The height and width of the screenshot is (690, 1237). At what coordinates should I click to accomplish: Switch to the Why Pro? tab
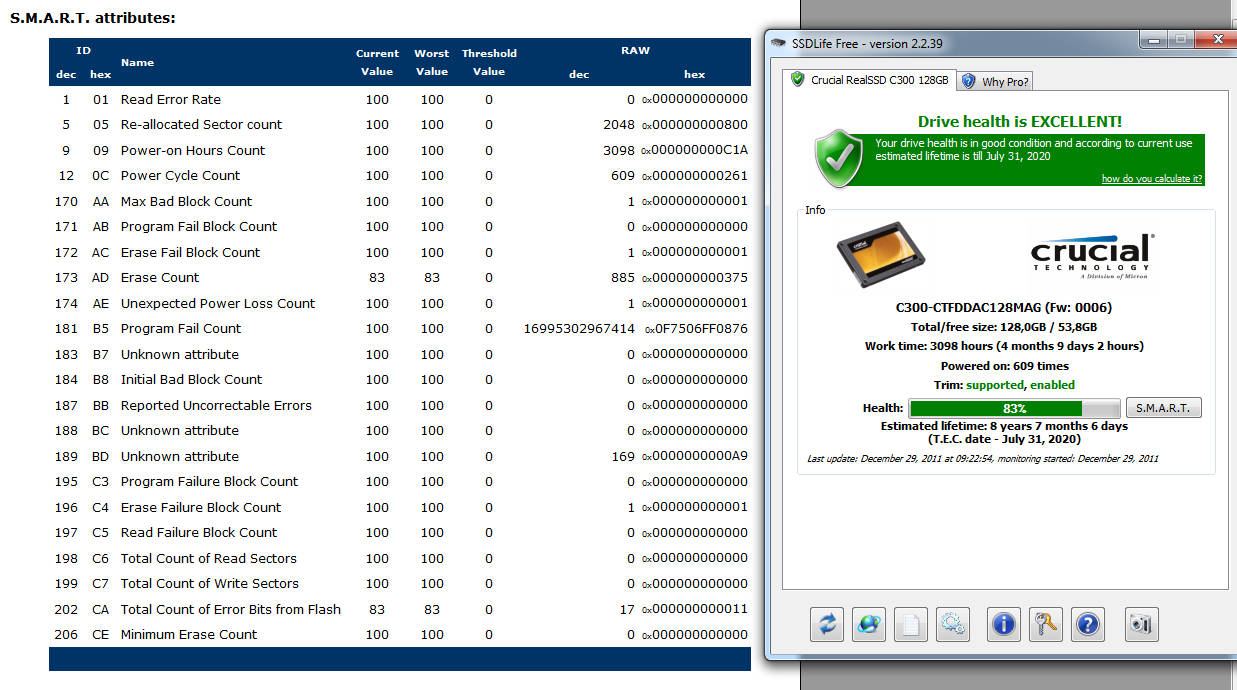tap(995, 82)
